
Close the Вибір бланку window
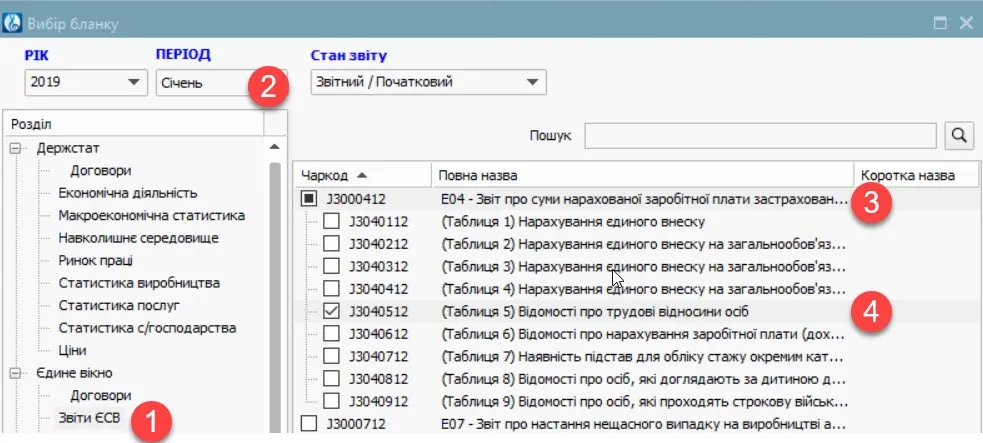(966, 24)
